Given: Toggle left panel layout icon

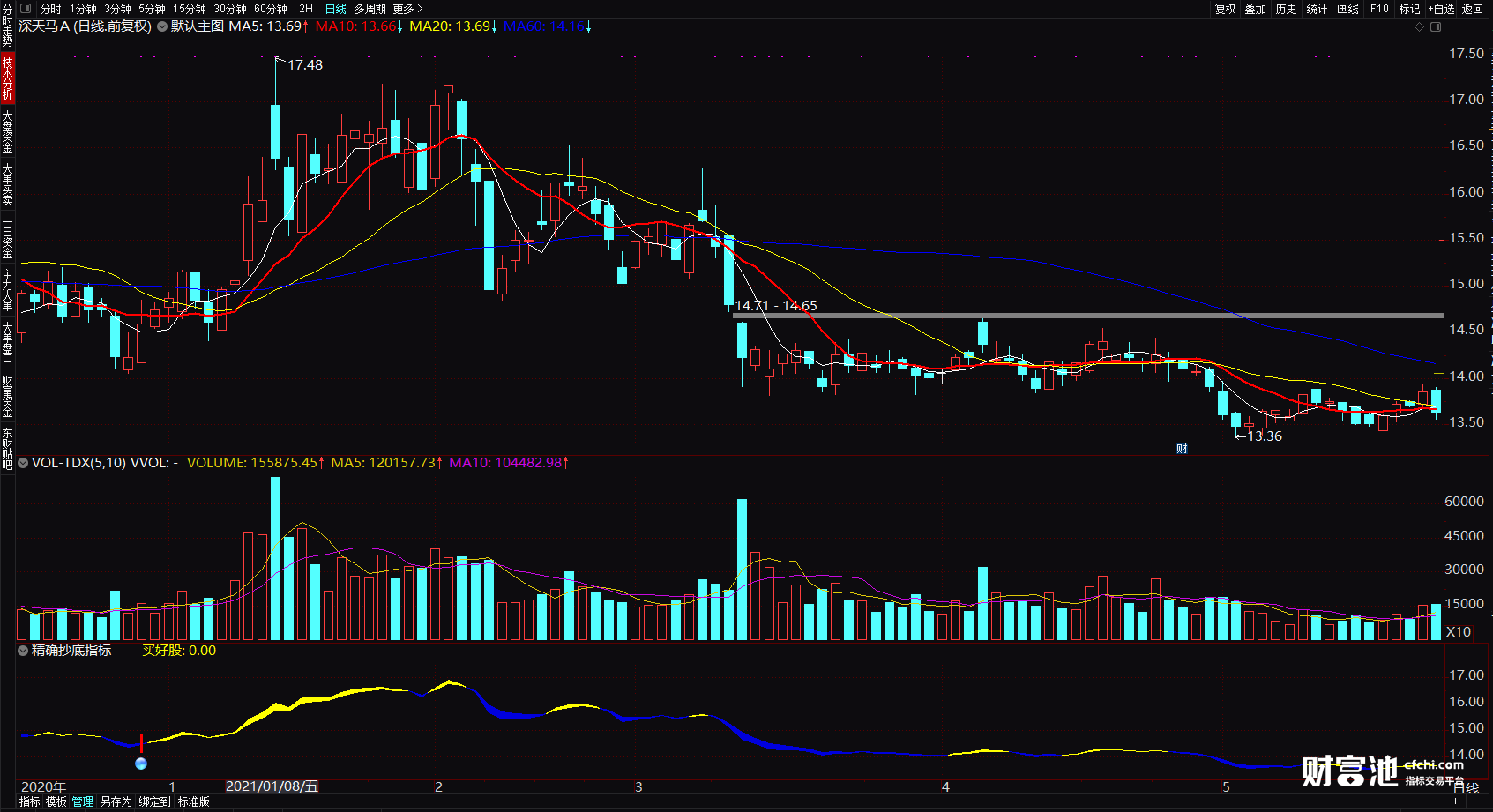Looking at the screenshot, I should [26, 9].
